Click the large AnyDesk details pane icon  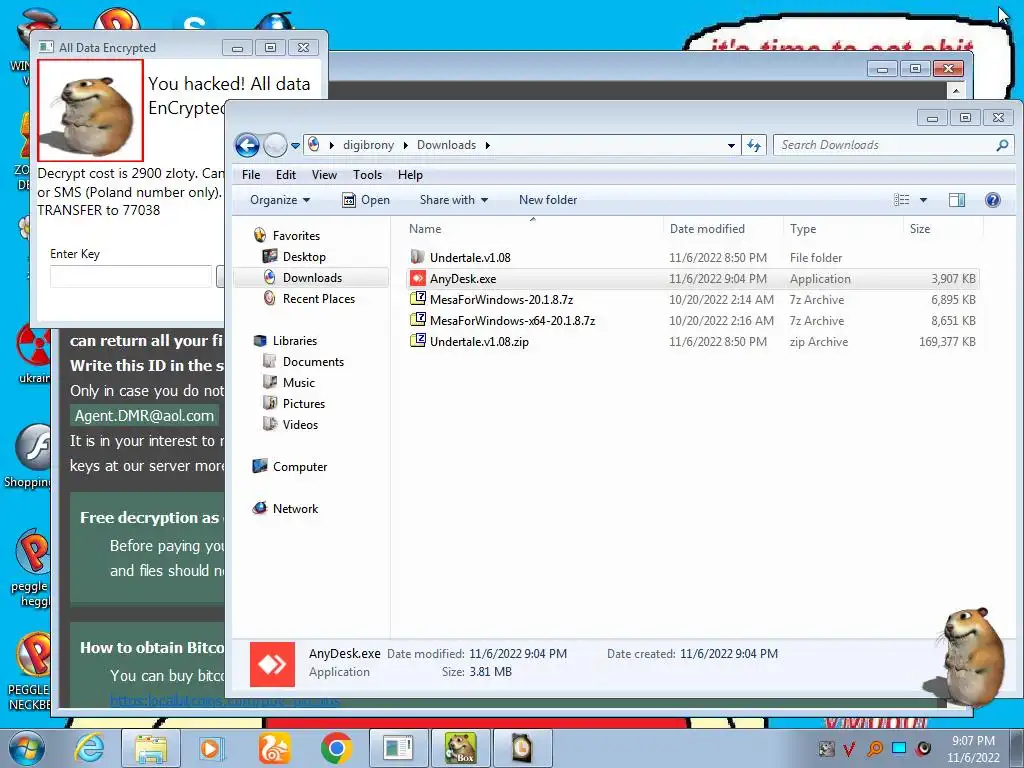[272, 664]
